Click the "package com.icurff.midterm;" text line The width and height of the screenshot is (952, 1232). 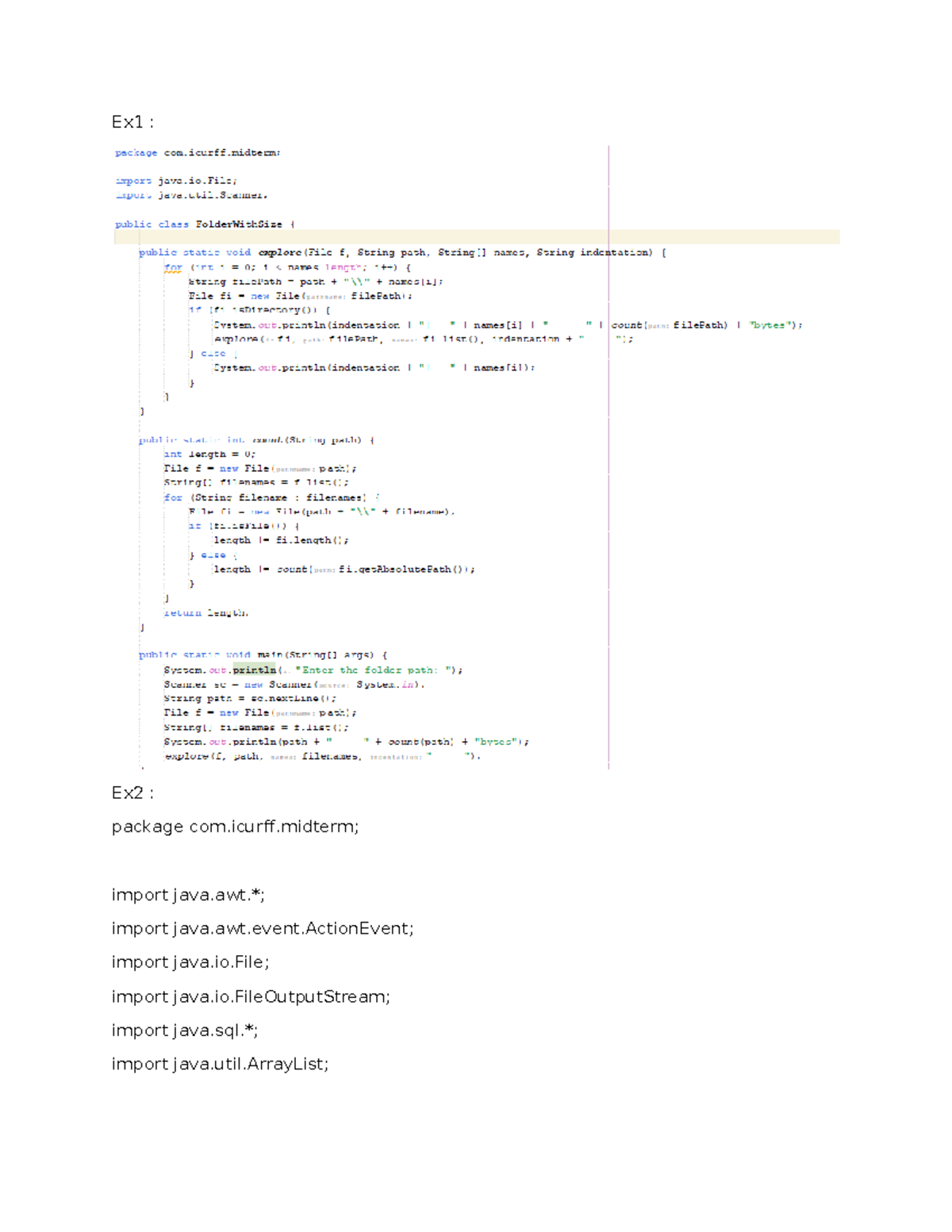pyautogui.click(x=234, y=827)
